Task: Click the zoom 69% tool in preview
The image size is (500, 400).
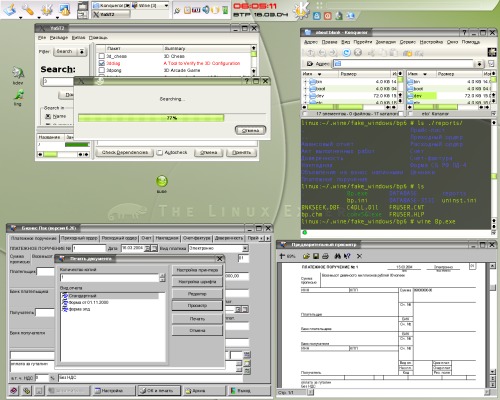Action: click(x=288, y=256)
